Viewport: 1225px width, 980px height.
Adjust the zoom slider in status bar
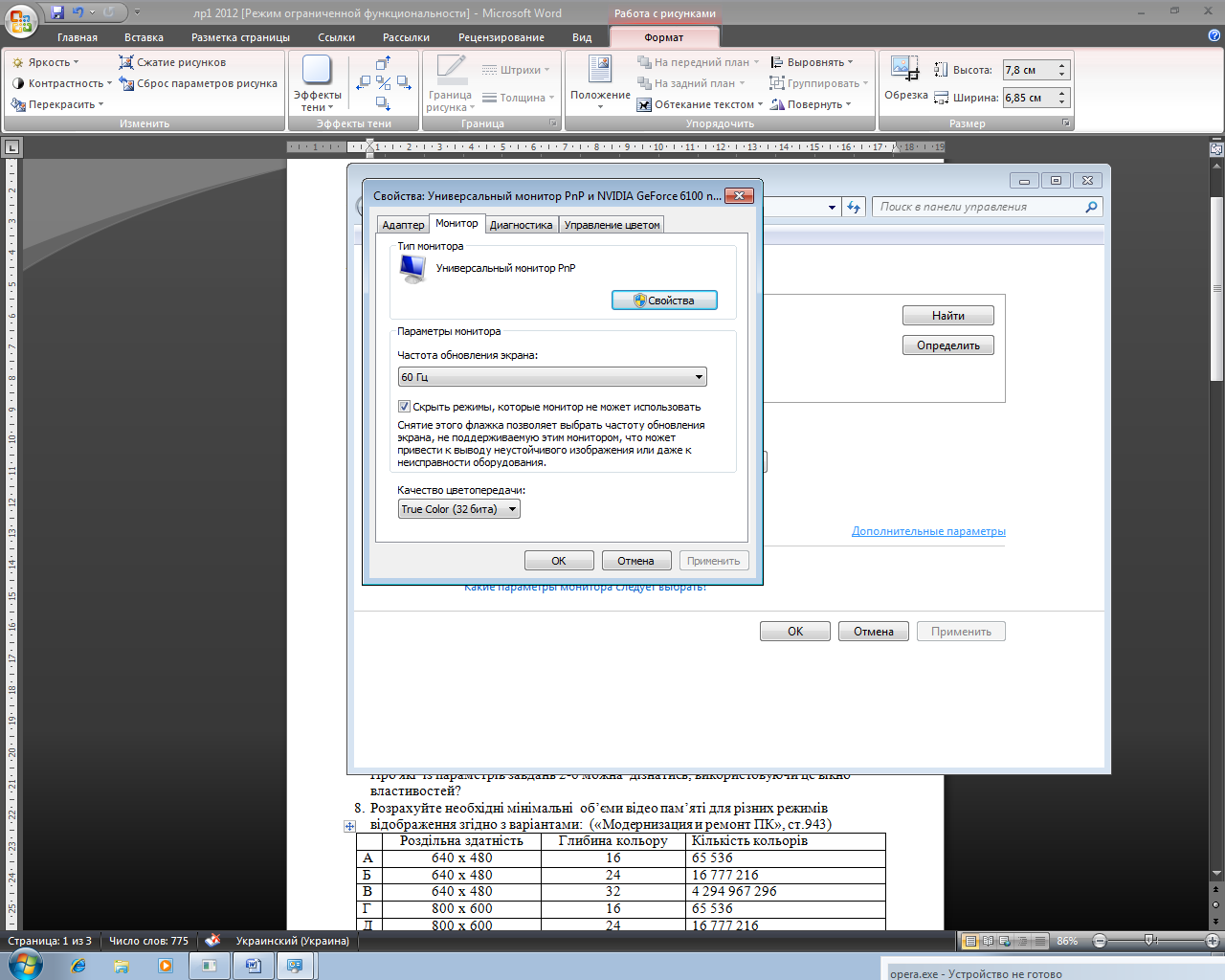tap(1151, 942)
